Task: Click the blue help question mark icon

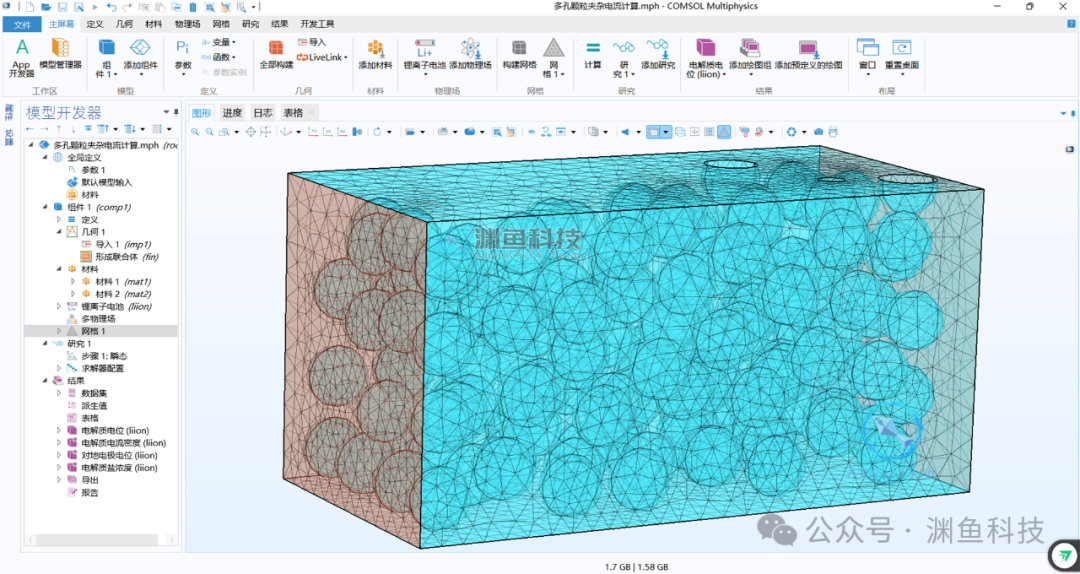Action: [x=1071, y=24]
